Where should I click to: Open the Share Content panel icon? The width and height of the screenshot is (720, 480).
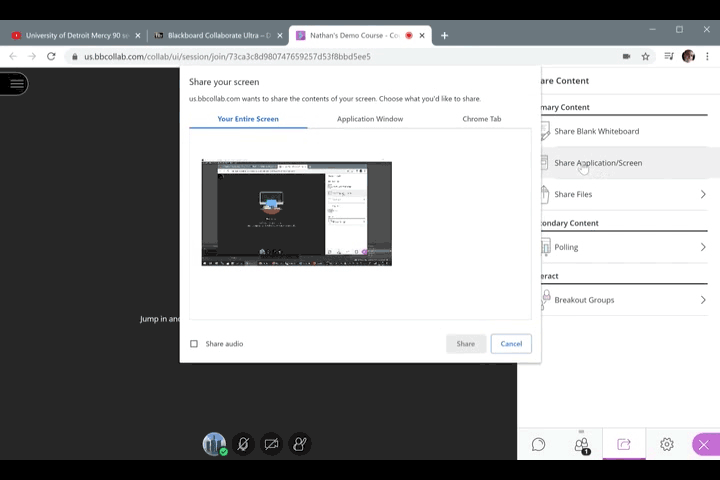pos(624,444)
